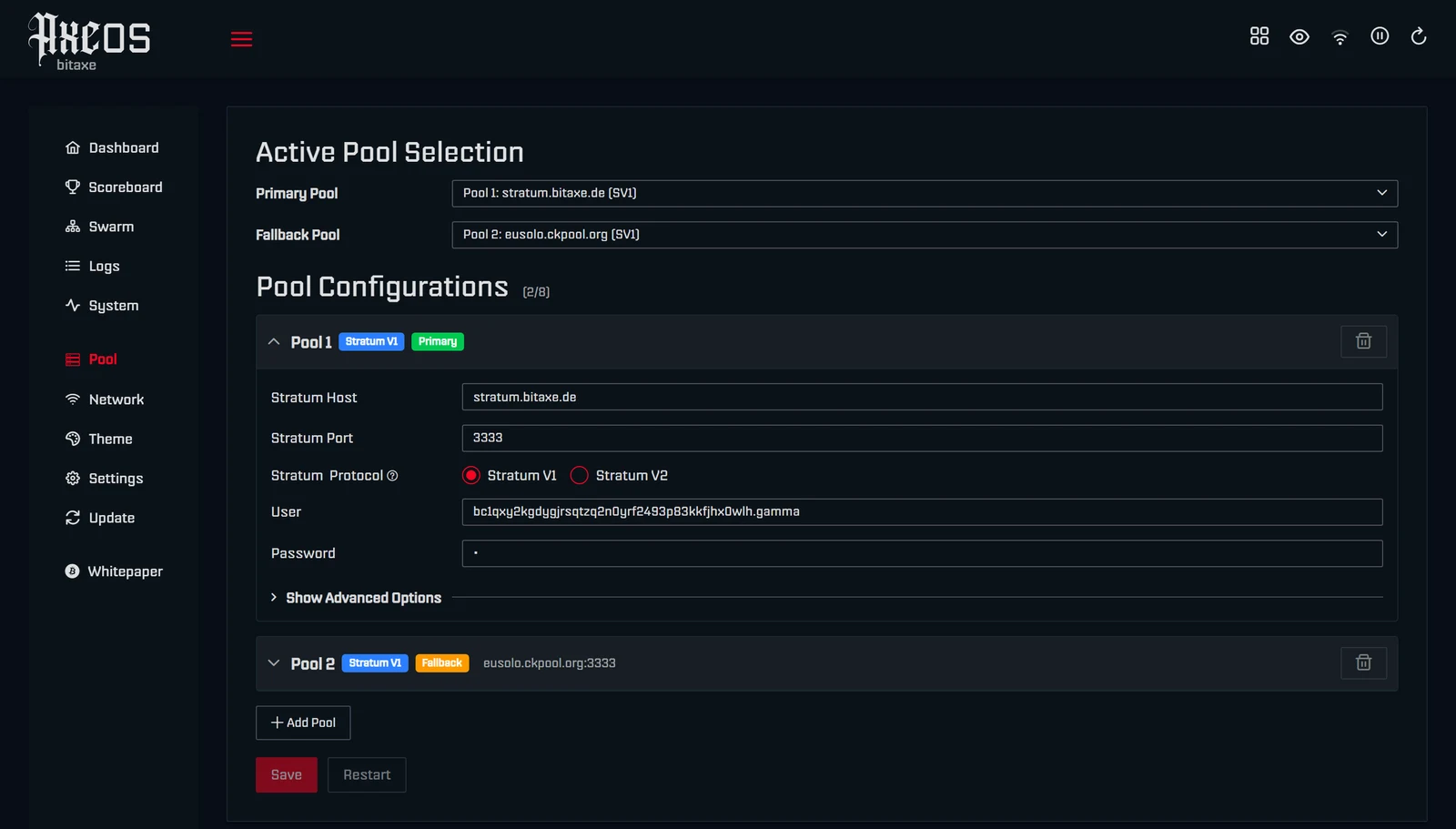The height and width of the screenshot is (829, 1456).
Task: Select Pool in sidebar
Action: click(x=91, y=359)
